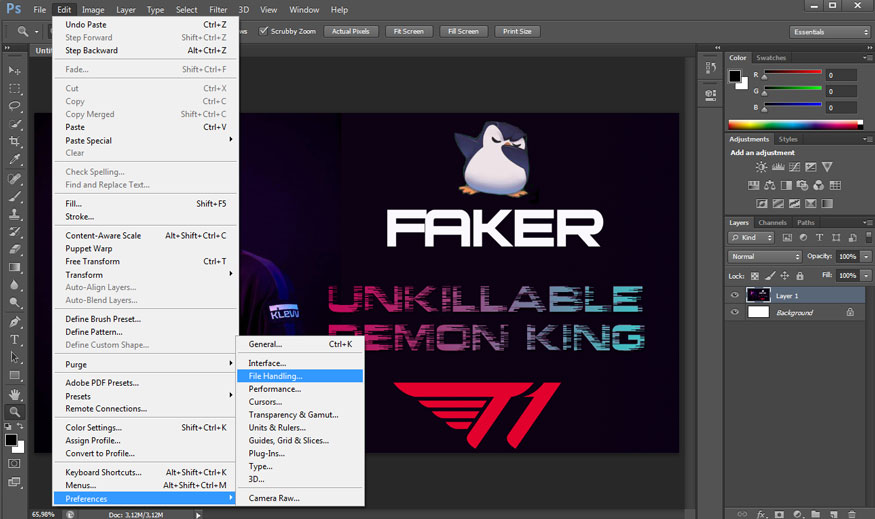Hide the Background layer eye
875x519 pixels.
(734, 312)
